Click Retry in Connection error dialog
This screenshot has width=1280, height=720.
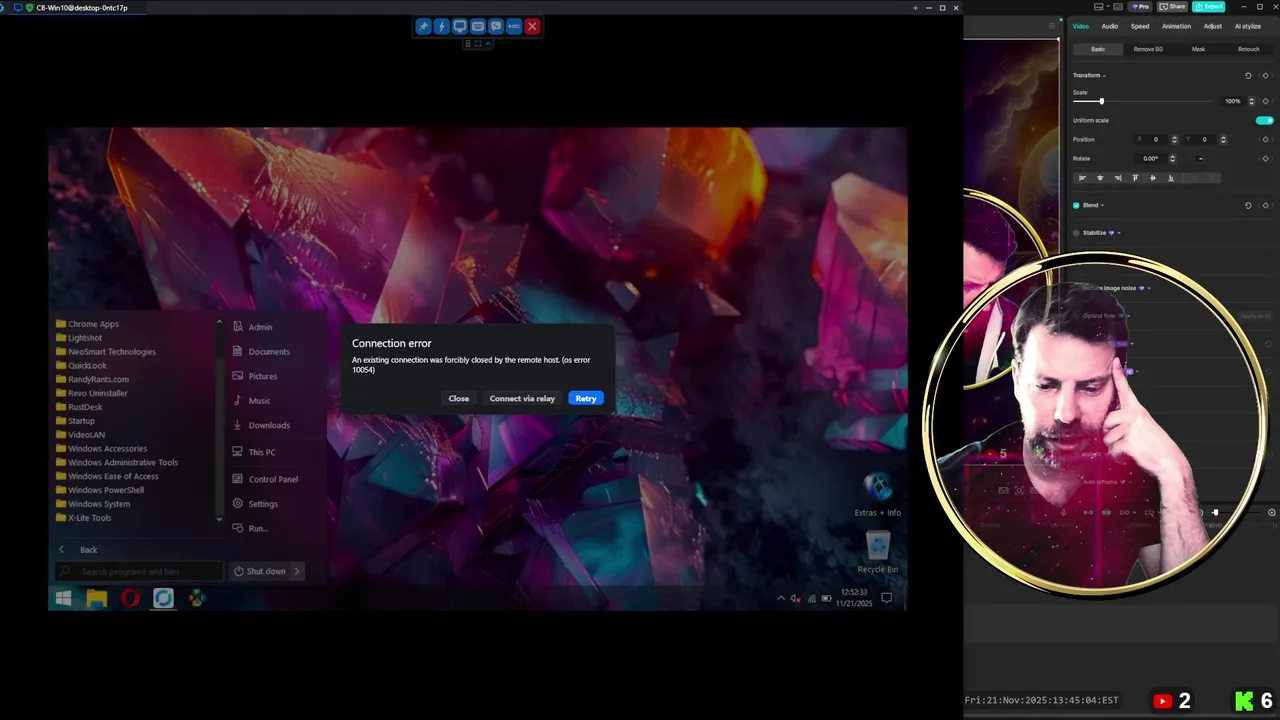586,398
